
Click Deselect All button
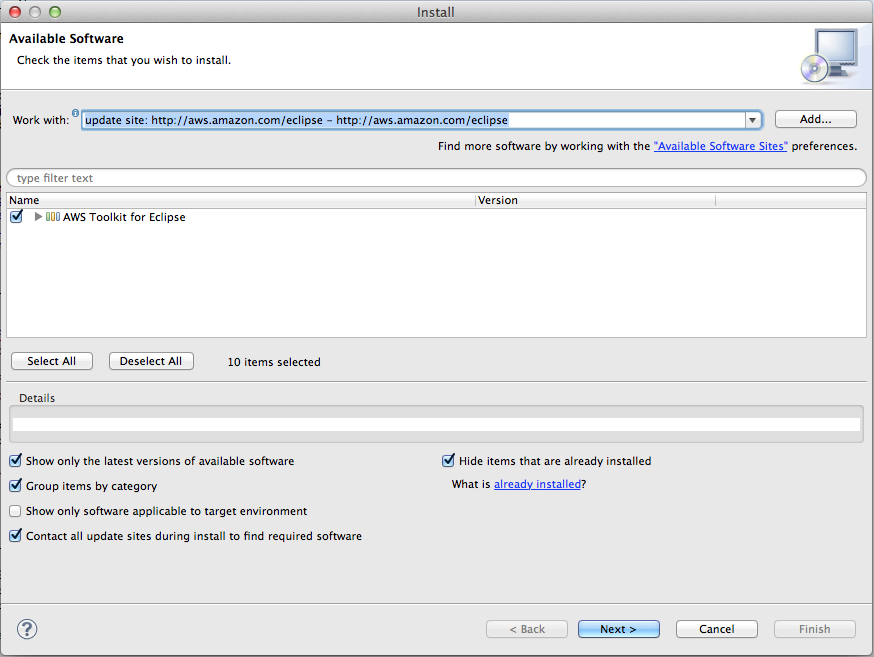tap(151, 361)
